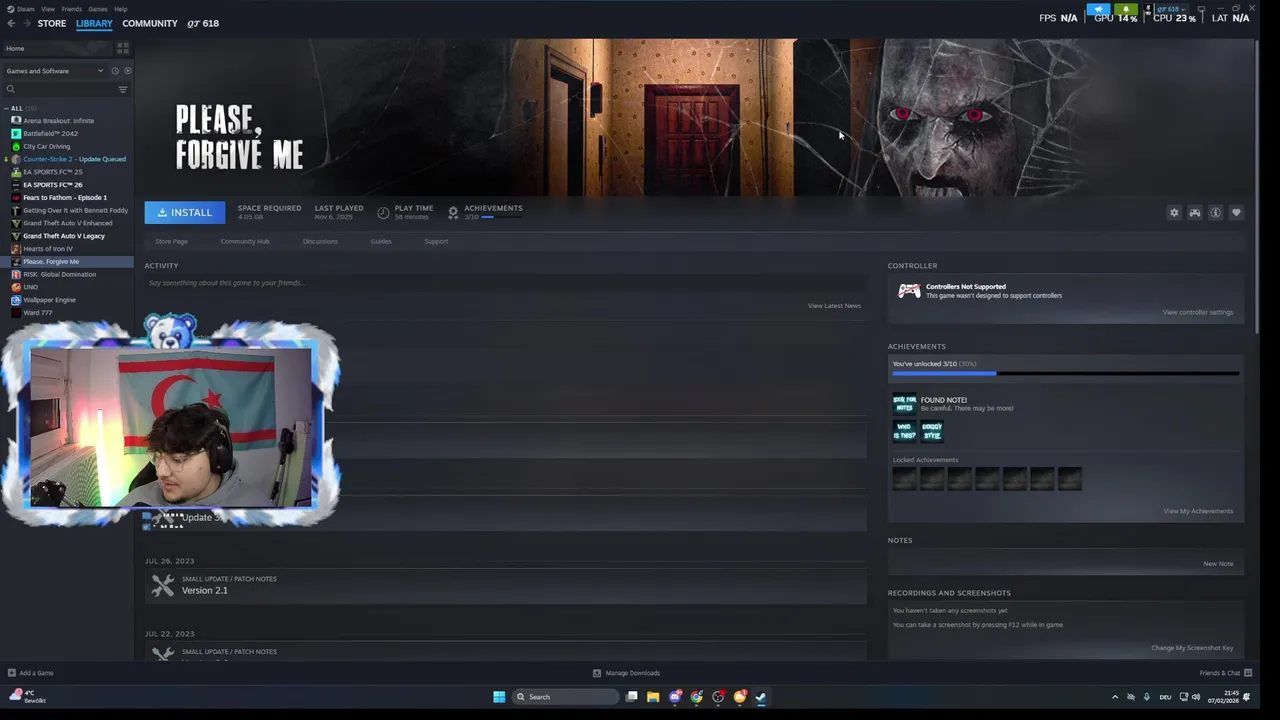Click the Steam taskbar icon
Viewport: 1280px width, 720px height.
coord(761,697)
